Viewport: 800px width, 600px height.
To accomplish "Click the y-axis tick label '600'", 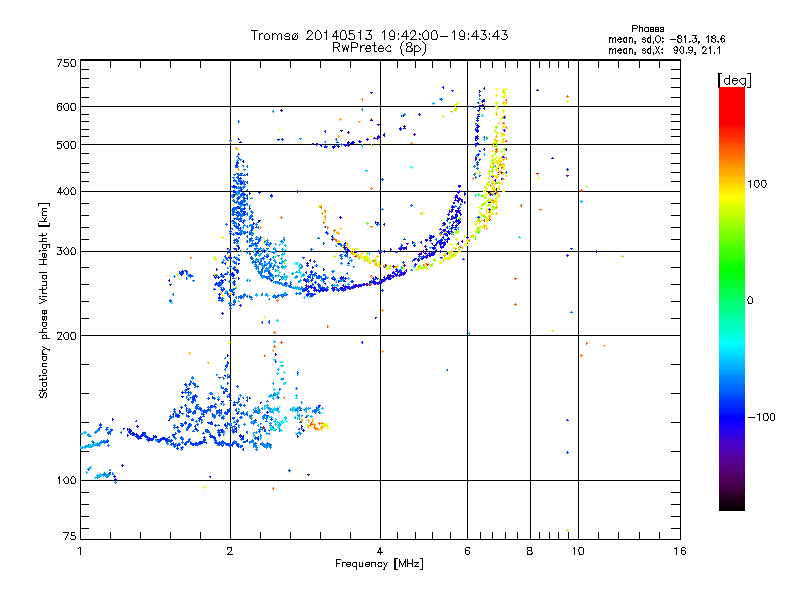I will (67, 107).
